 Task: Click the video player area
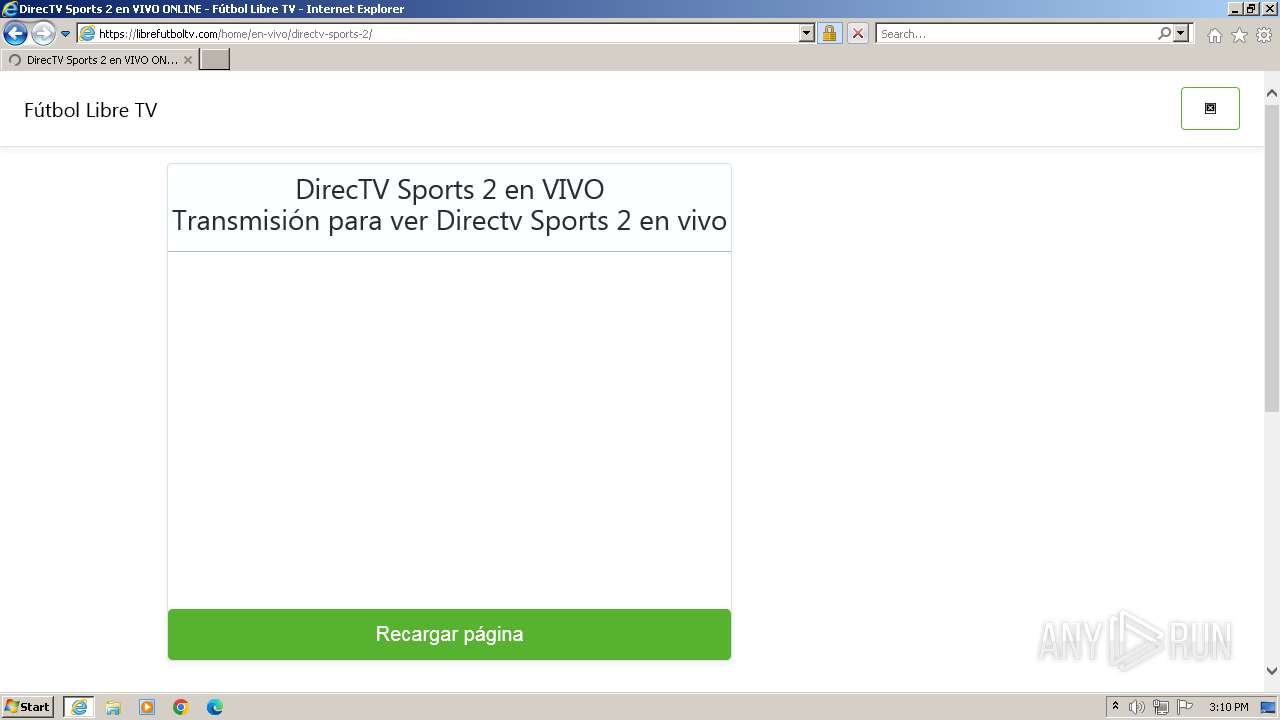tap(449, 430)
